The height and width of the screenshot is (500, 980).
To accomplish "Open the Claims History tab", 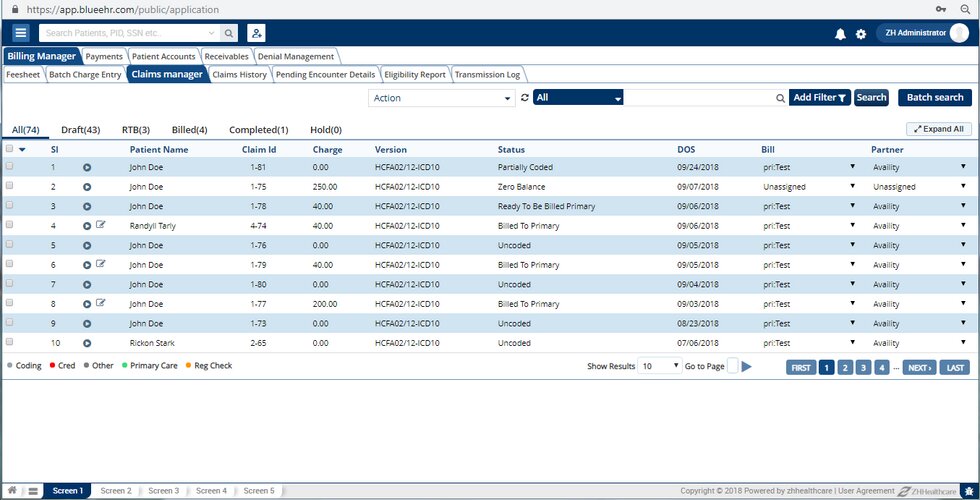I will click(240, 75).
